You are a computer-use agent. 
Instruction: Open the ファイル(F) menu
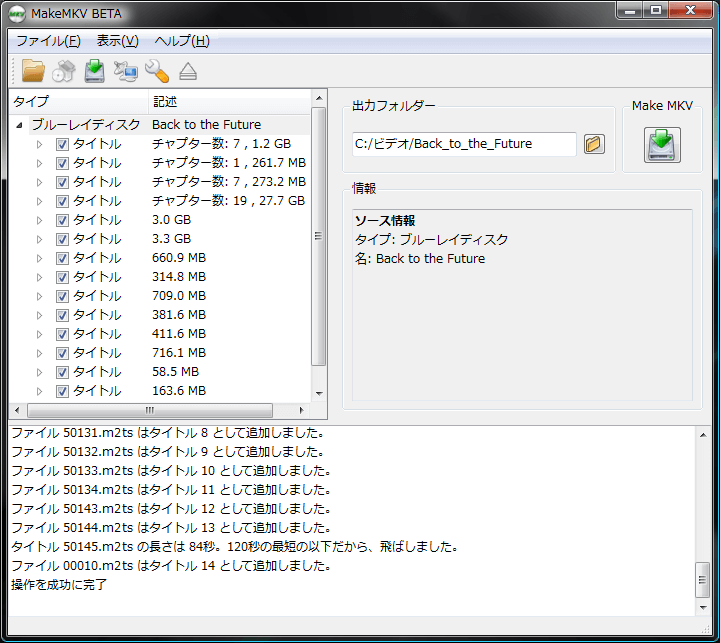pyautogui.click(x=48, y=41)
